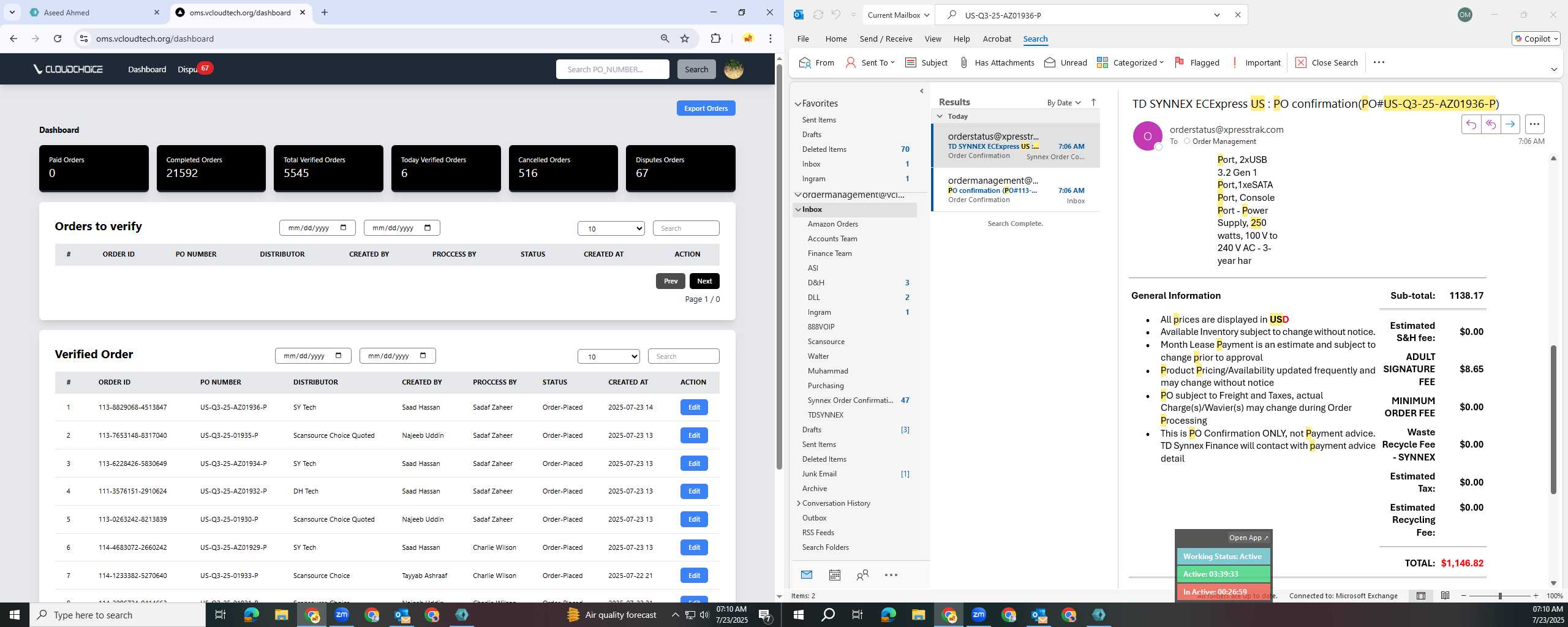Open Outlook Calendar view icon
The width and height of the screenshot is (1568, 627).
click(834, 575)
